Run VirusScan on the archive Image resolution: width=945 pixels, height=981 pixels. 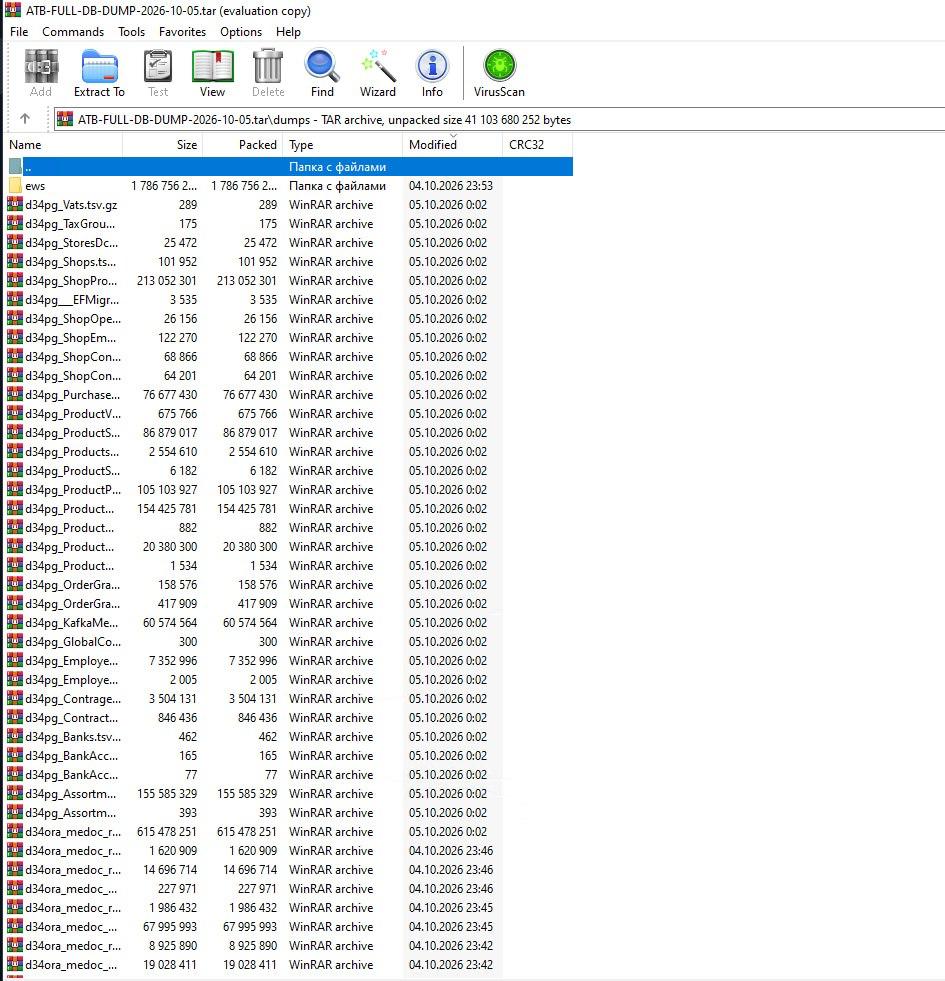coord(499,73)
